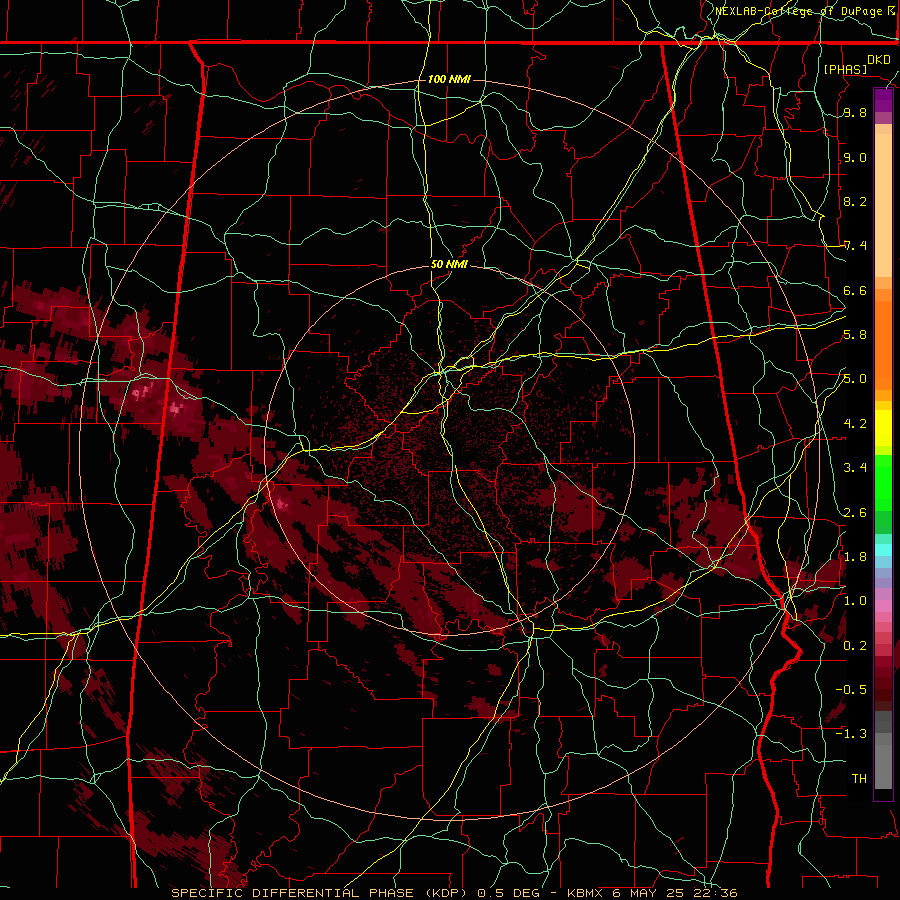Pick the purple swatch atop the color bar
900x900 pixels.
coord(883,100)
